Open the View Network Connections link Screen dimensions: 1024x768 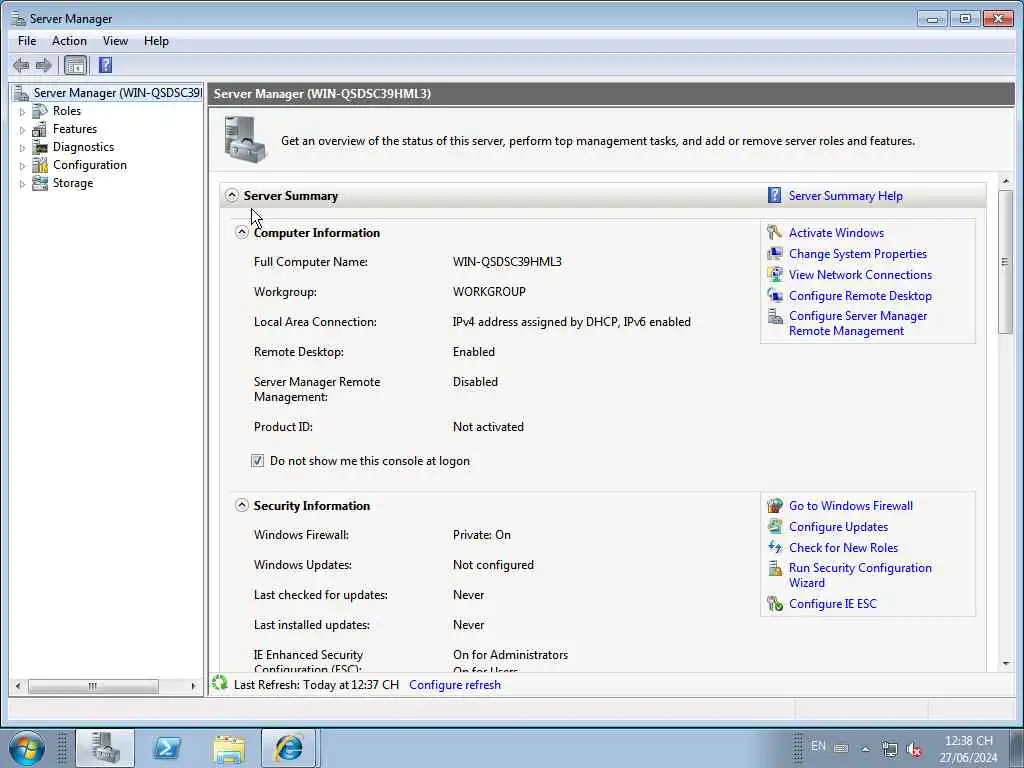[x=860, y=274]
